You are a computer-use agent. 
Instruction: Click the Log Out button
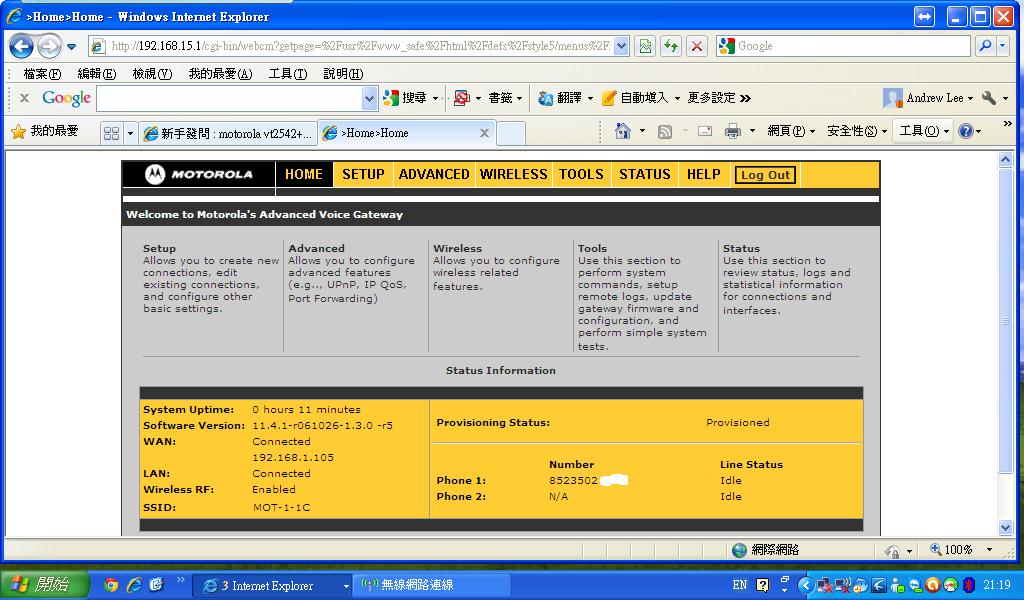(x=765, y=175)
